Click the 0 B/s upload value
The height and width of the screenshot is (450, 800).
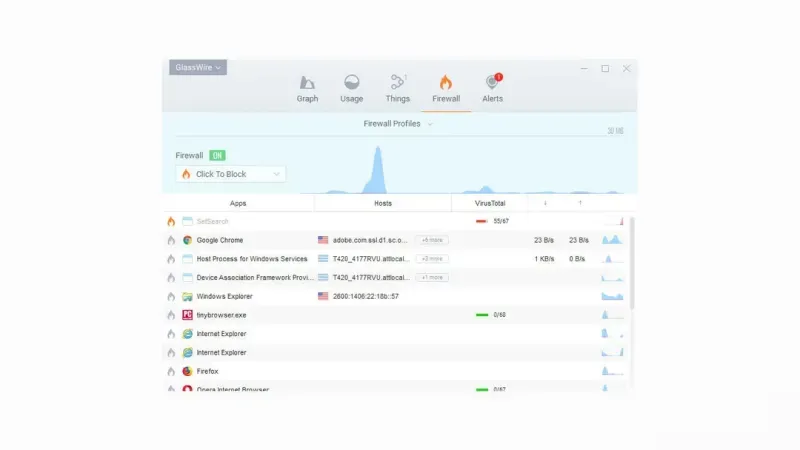pos(577,259)
